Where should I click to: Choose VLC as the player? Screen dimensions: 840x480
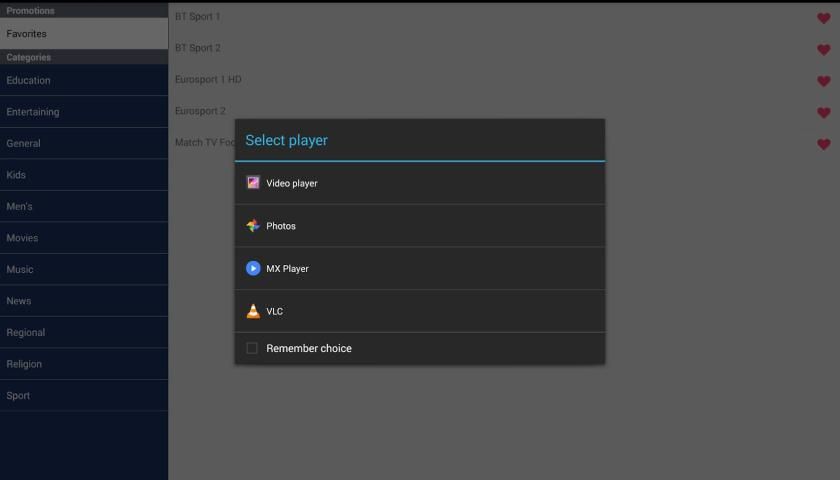pos(420,311)
